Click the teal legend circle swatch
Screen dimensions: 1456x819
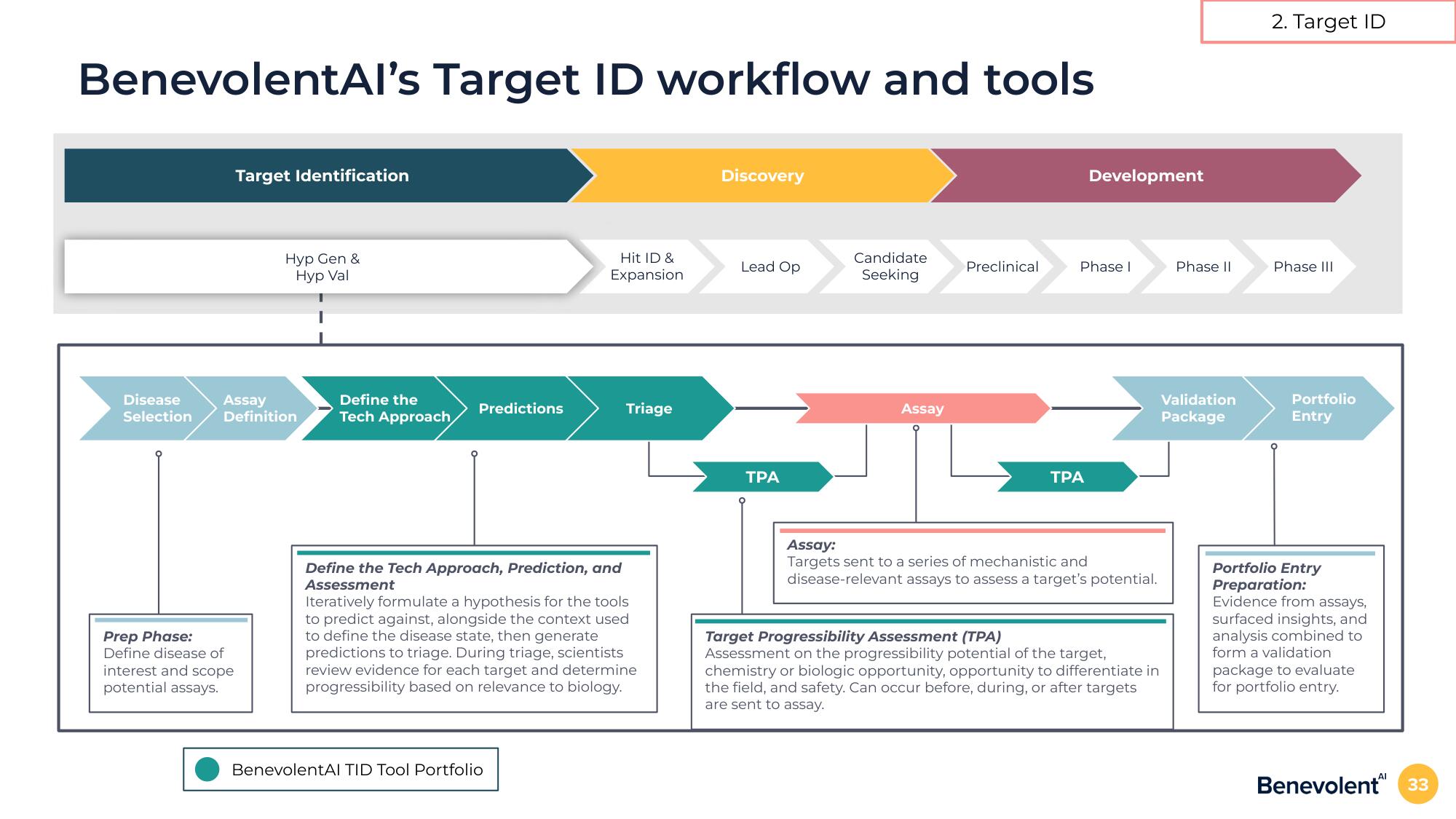[207, 769]
